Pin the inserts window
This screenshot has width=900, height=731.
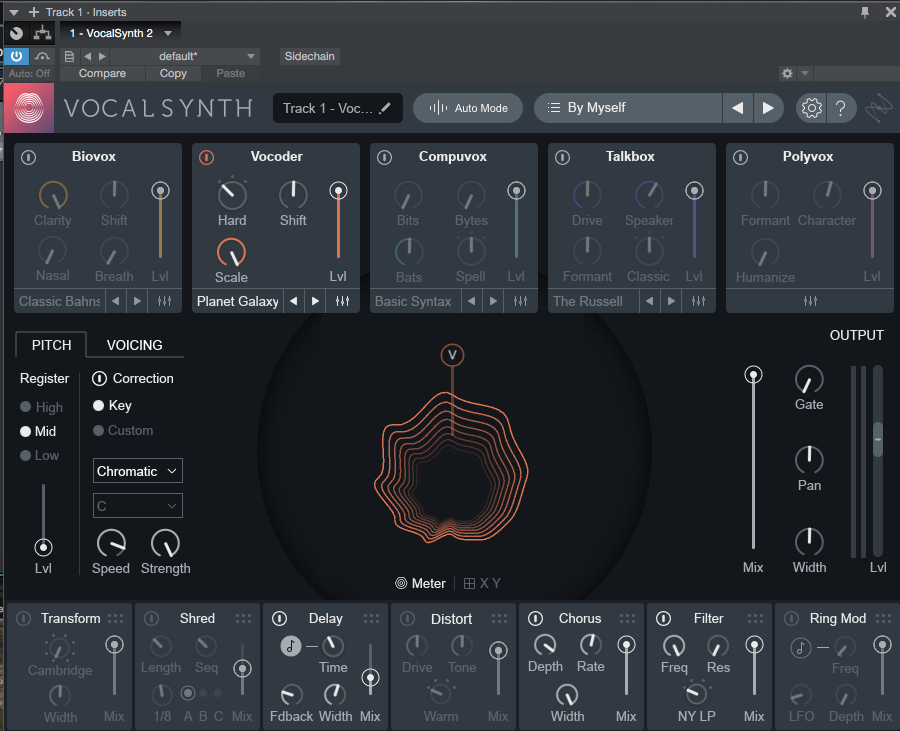864,12
